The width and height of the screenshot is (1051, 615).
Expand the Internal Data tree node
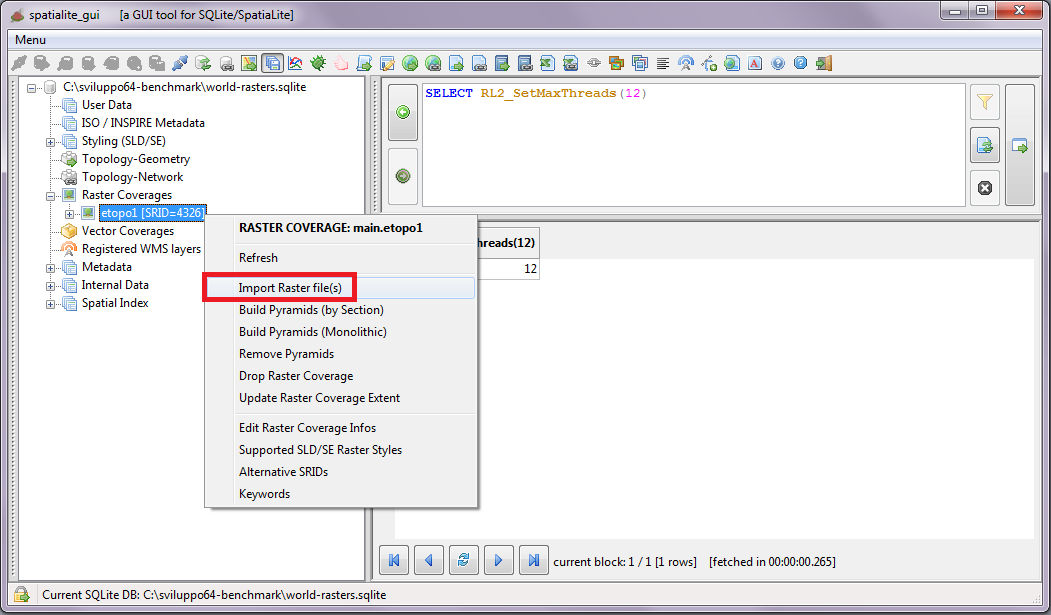pyautogui.click(x=50, y=286)
